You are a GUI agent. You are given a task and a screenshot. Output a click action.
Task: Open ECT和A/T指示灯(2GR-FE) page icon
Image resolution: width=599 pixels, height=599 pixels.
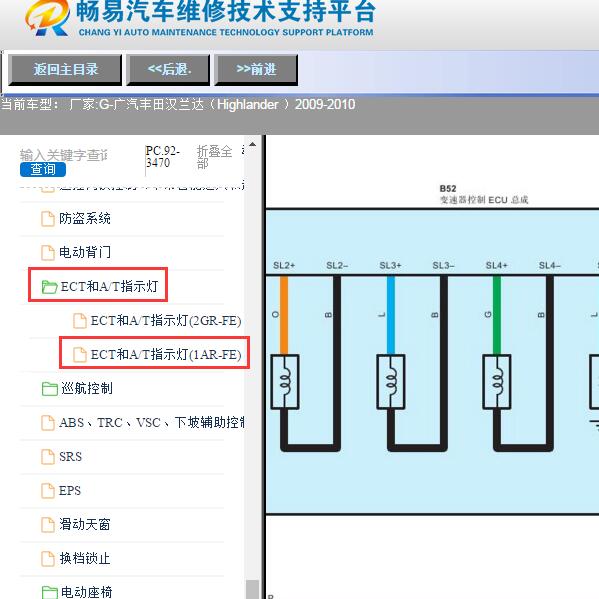[79, 321]
